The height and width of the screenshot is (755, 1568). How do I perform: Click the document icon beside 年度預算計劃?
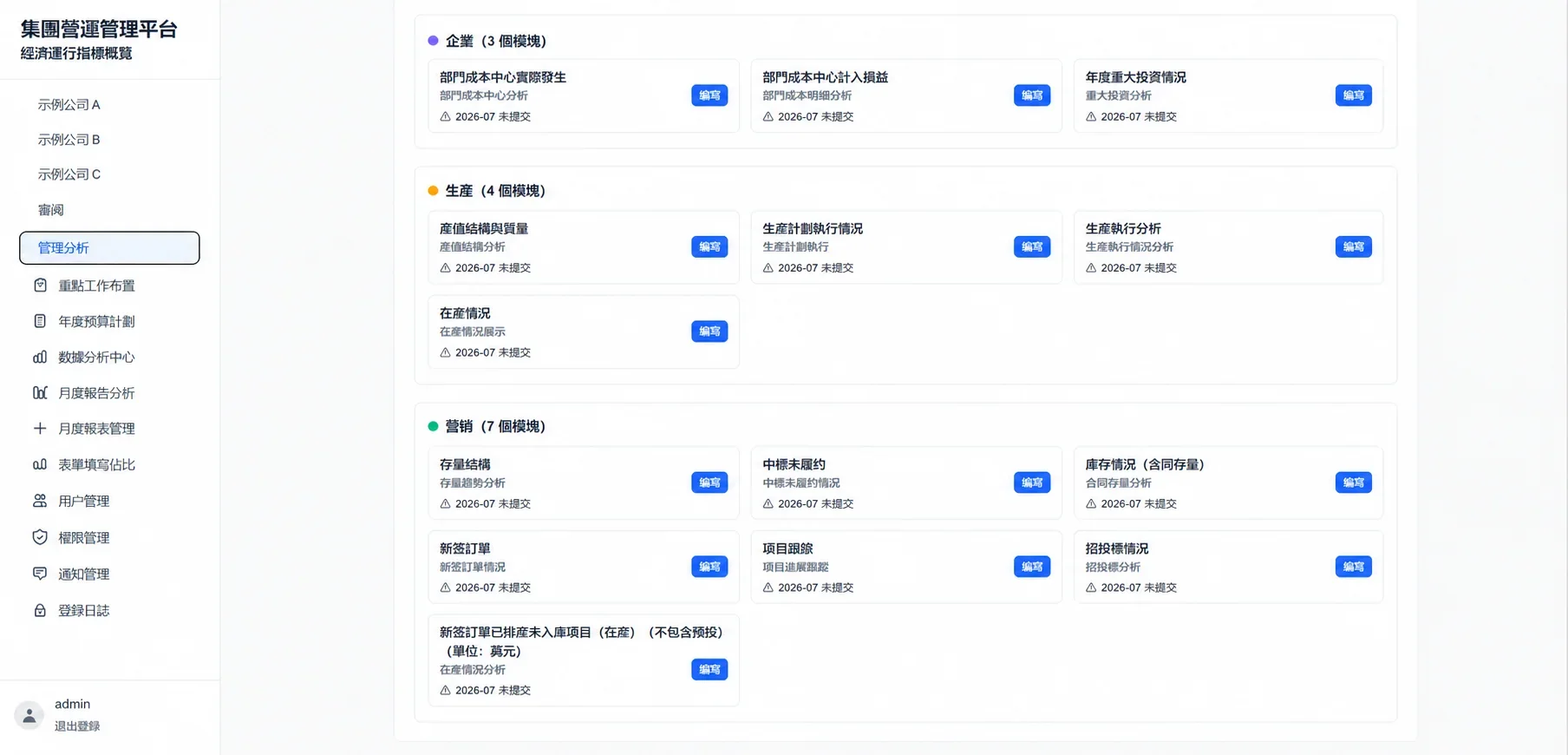click(40, 321)
